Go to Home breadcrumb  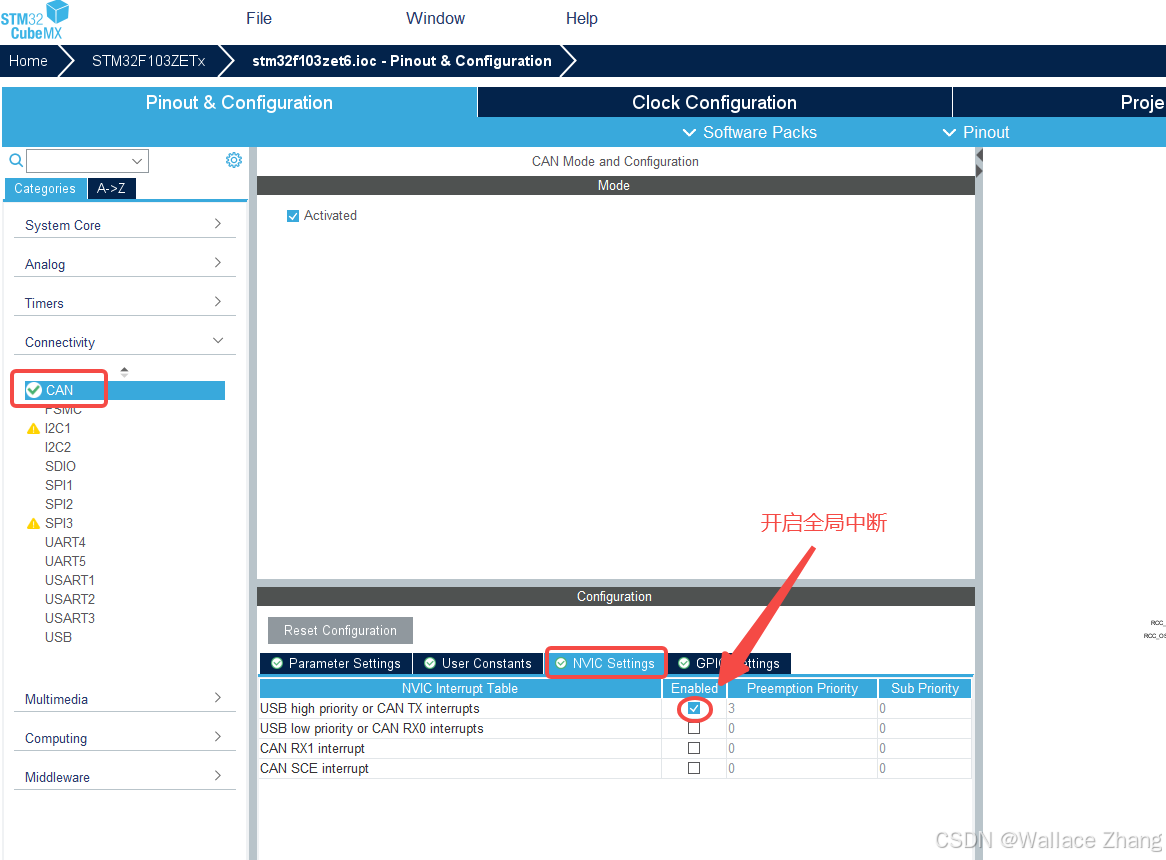click(x=28, y=61)
